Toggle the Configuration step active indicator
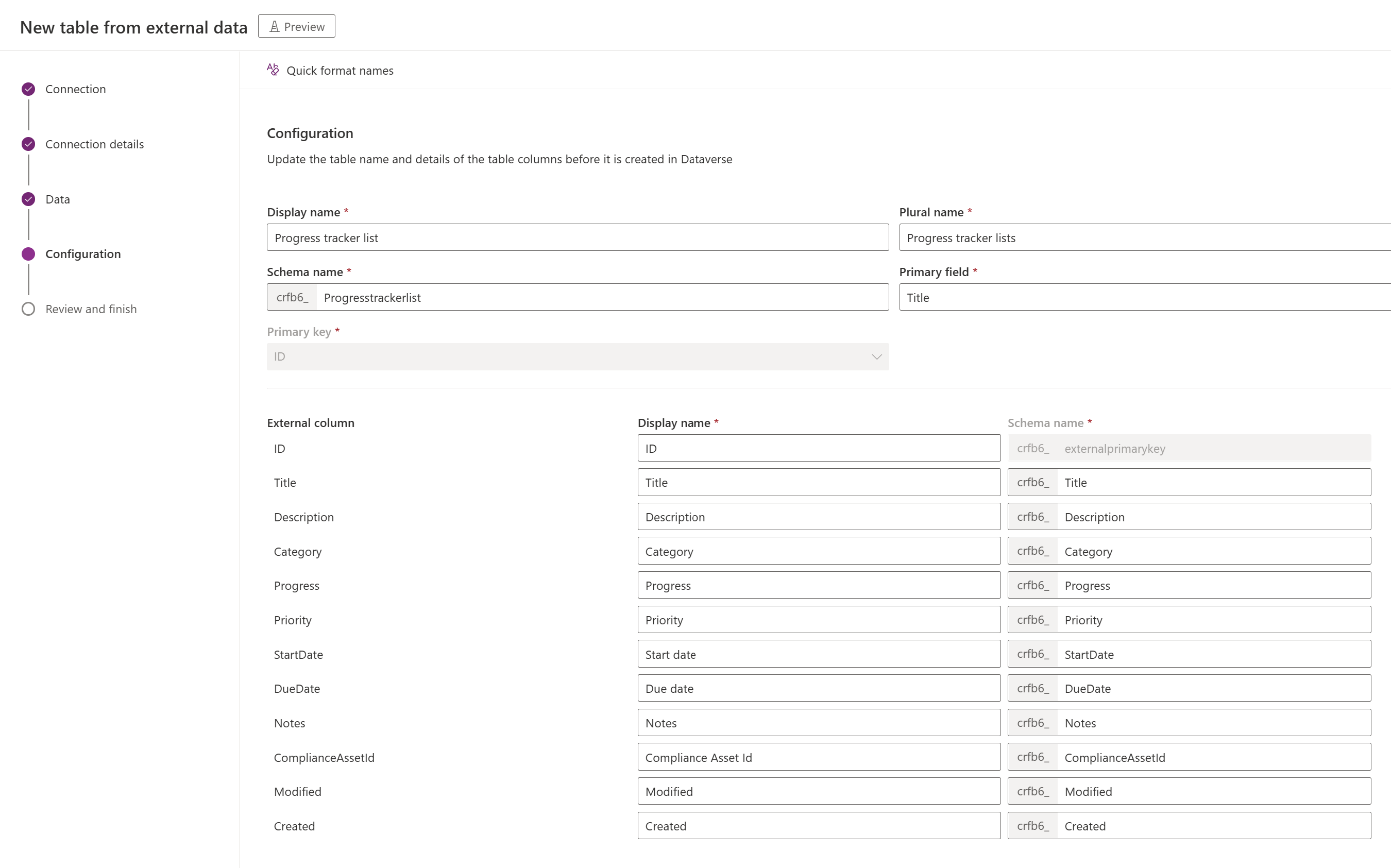Viewport: 1391px width, 868px height. [29, 253]
